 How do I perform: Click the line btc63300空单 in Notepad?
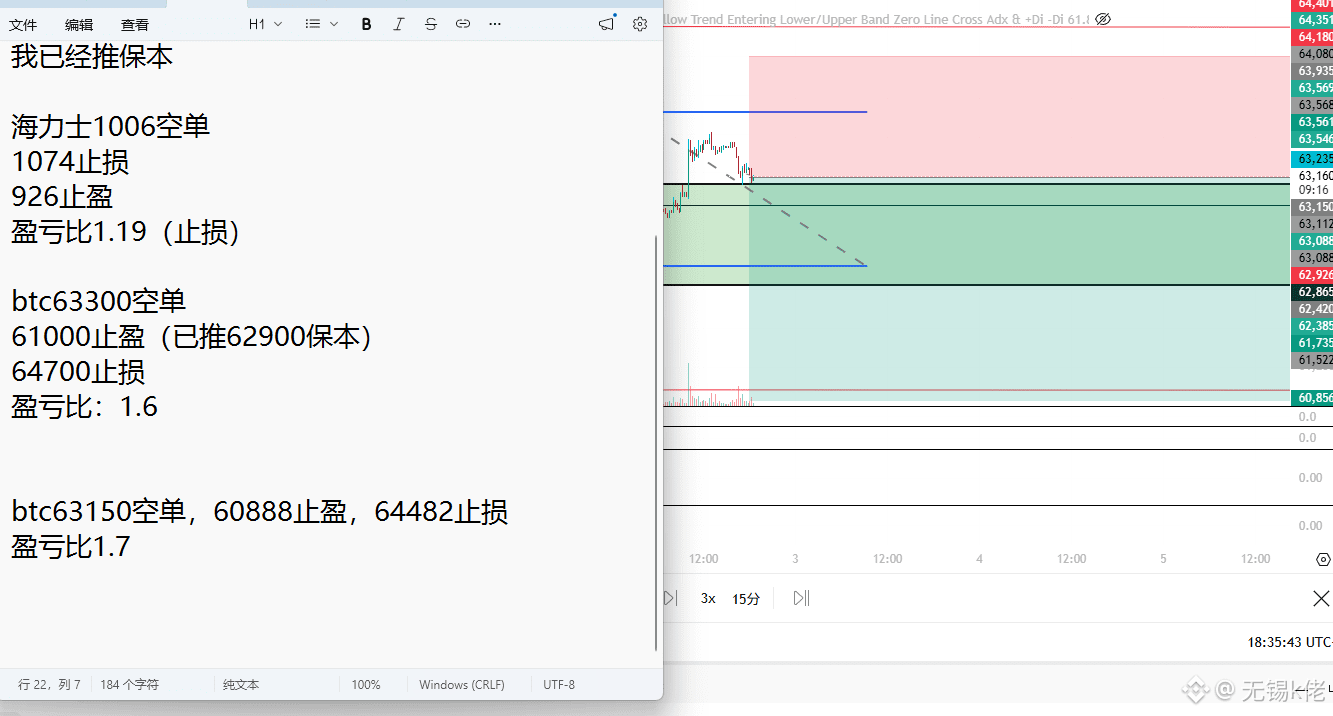tap(99, 301)
